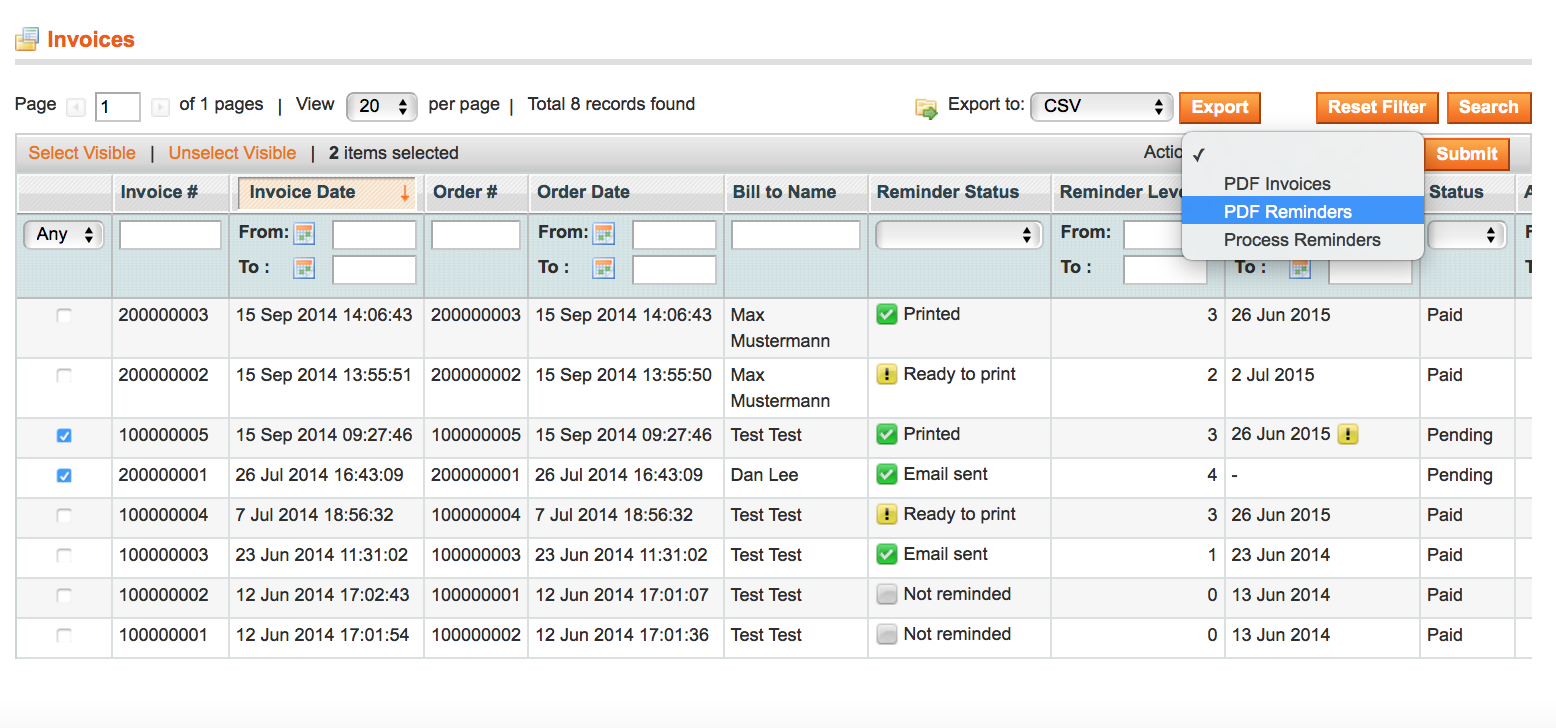The height and width of the screenshot is (728, 1556).
Task: Click the export folder icon beside Export to
Action: (x=926, y=108)
